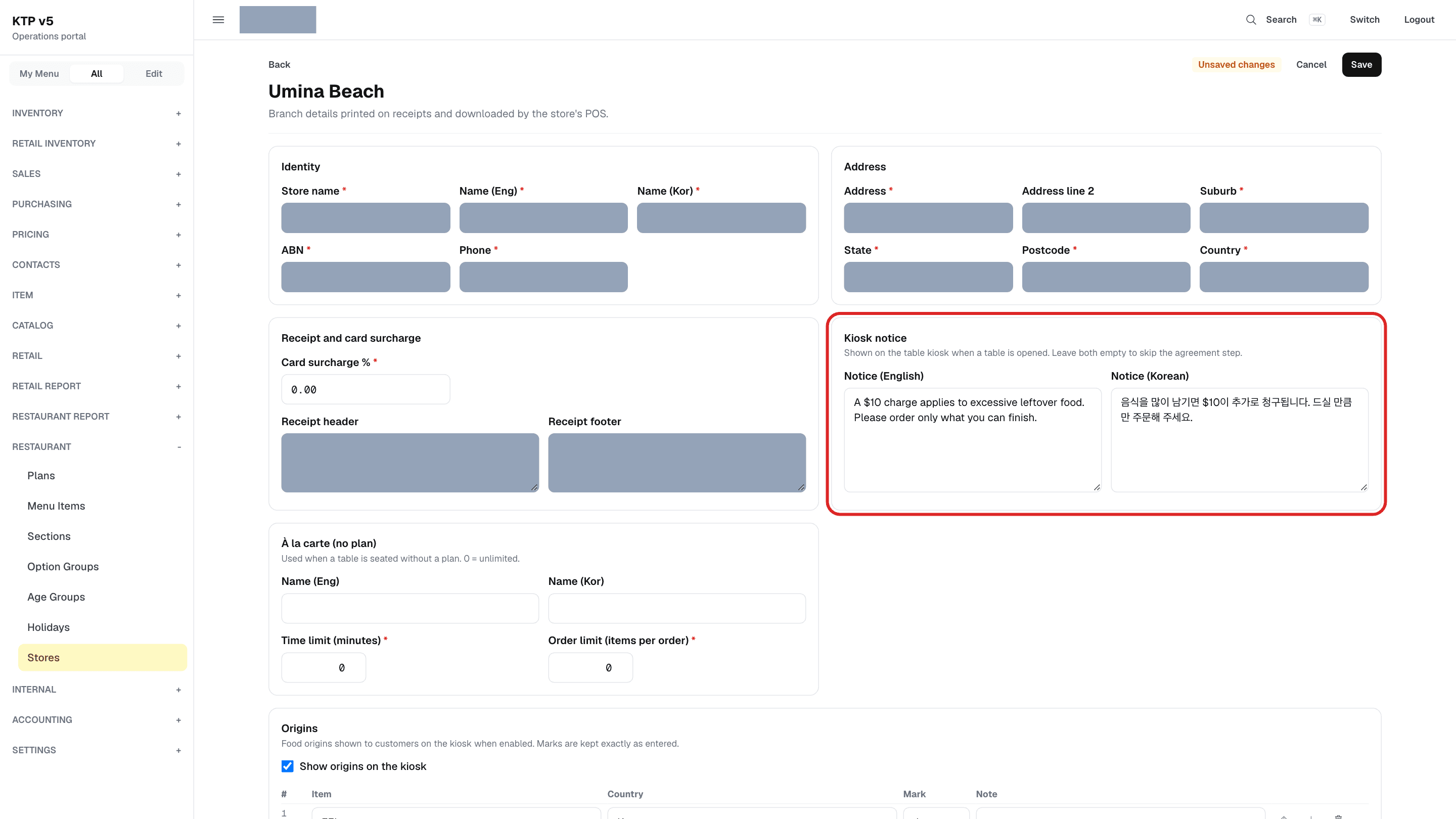
Task: Cancel the unsaved changes
Action: pos(1311,64)
